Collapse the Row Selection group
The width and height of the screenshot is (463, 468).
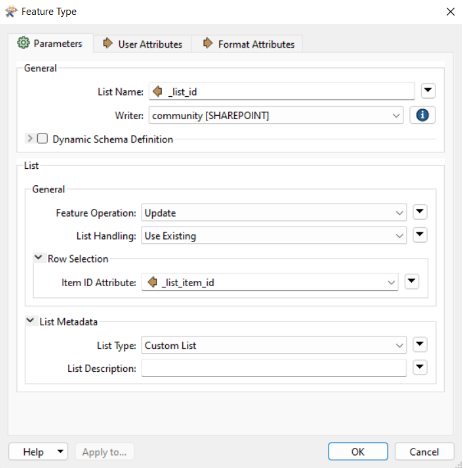38,258
